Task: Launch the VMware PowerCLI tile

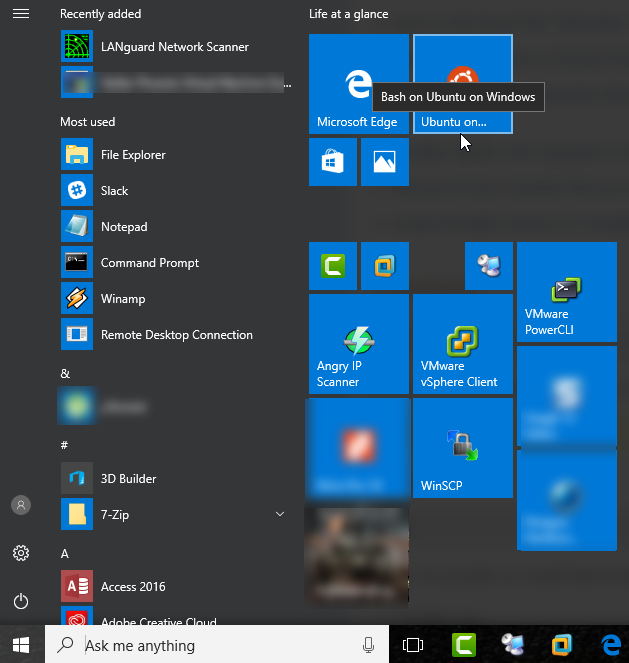Action: 567,292
